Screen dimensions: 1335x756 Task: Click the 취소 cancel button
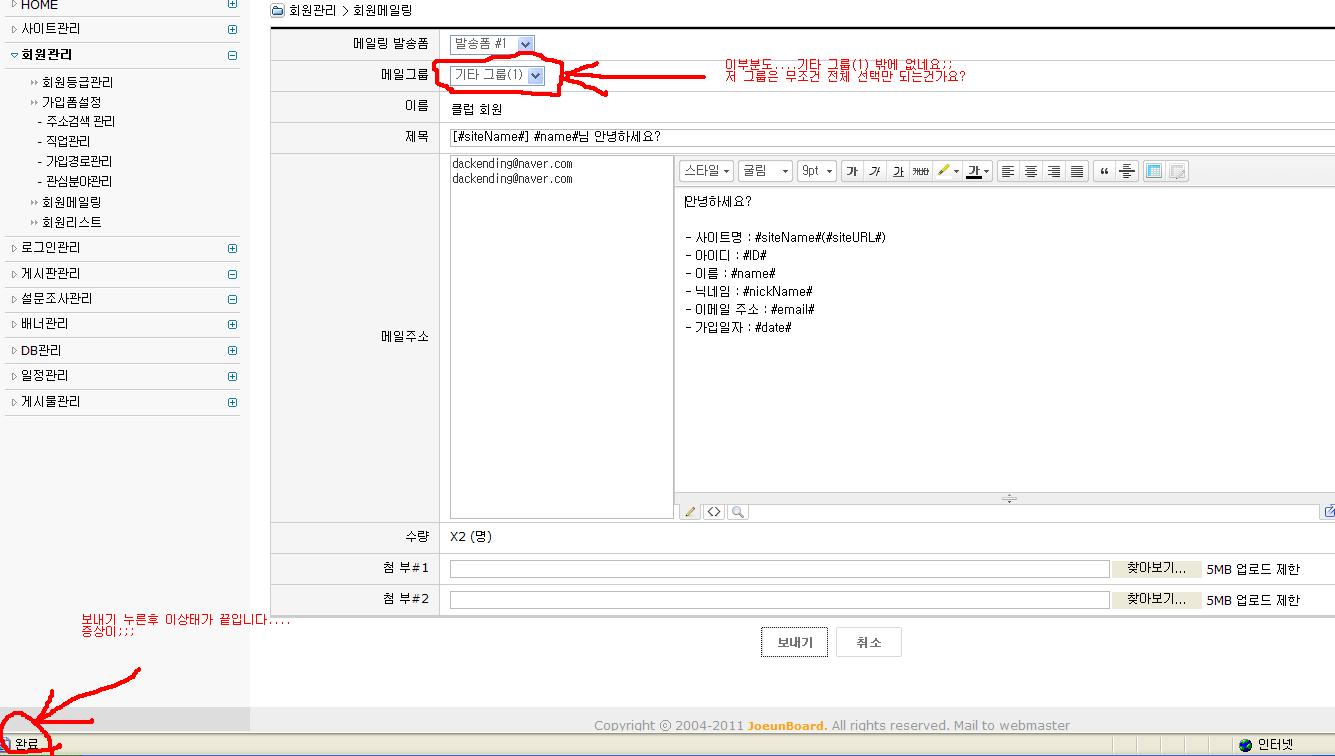868,642
